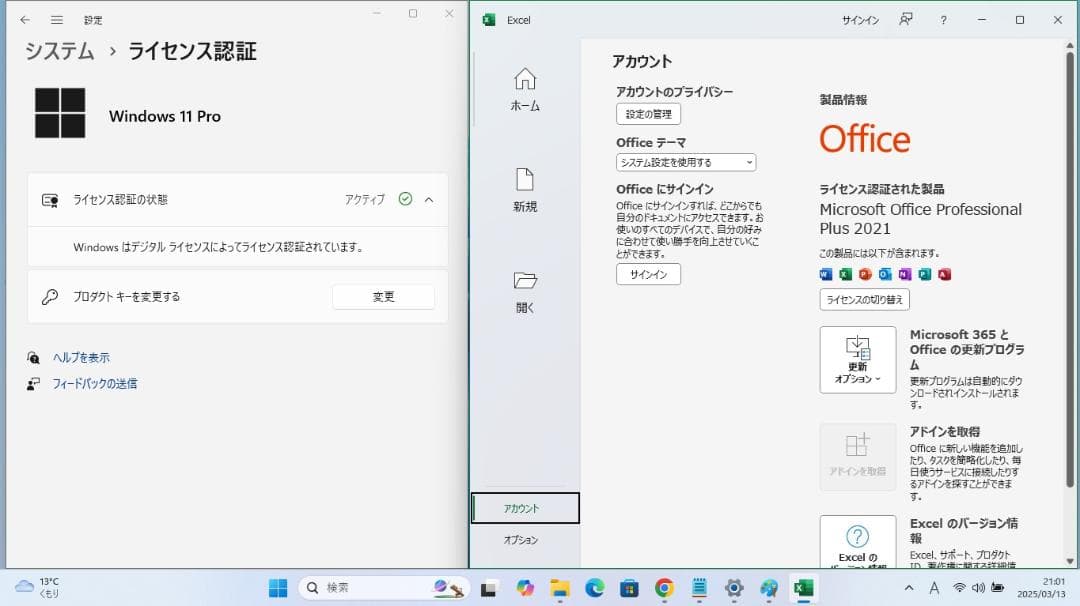Click the Word product icon

pos(826,274)
